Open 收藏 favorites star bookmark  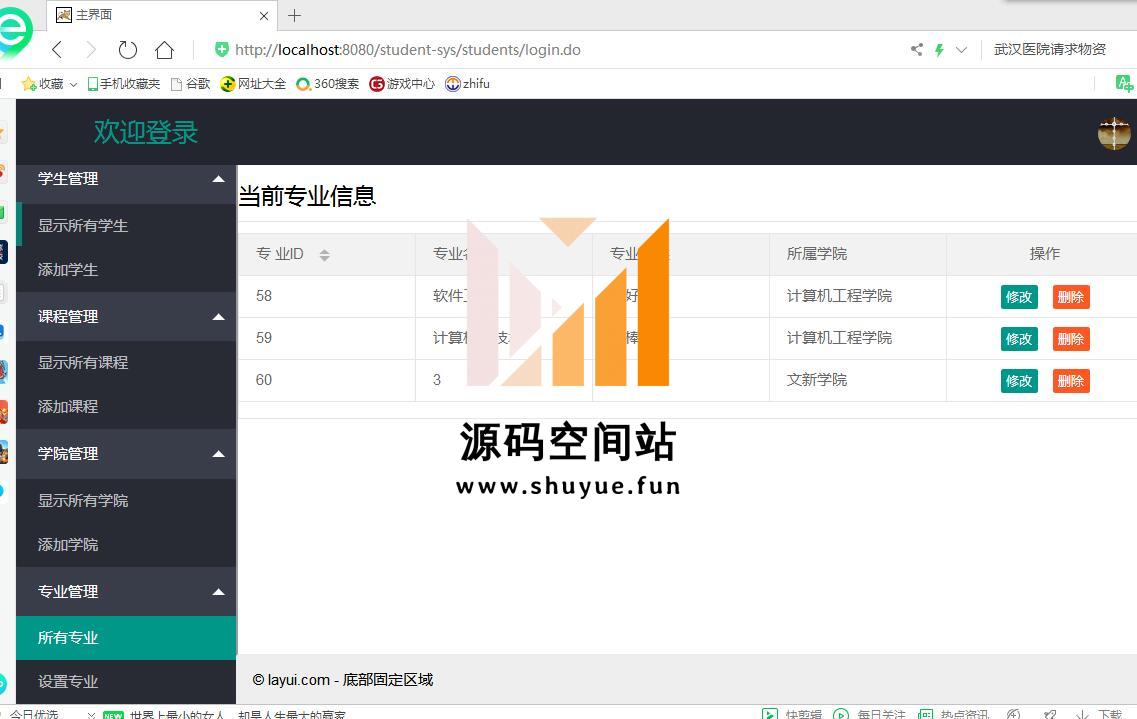click(x=43, y=83)
